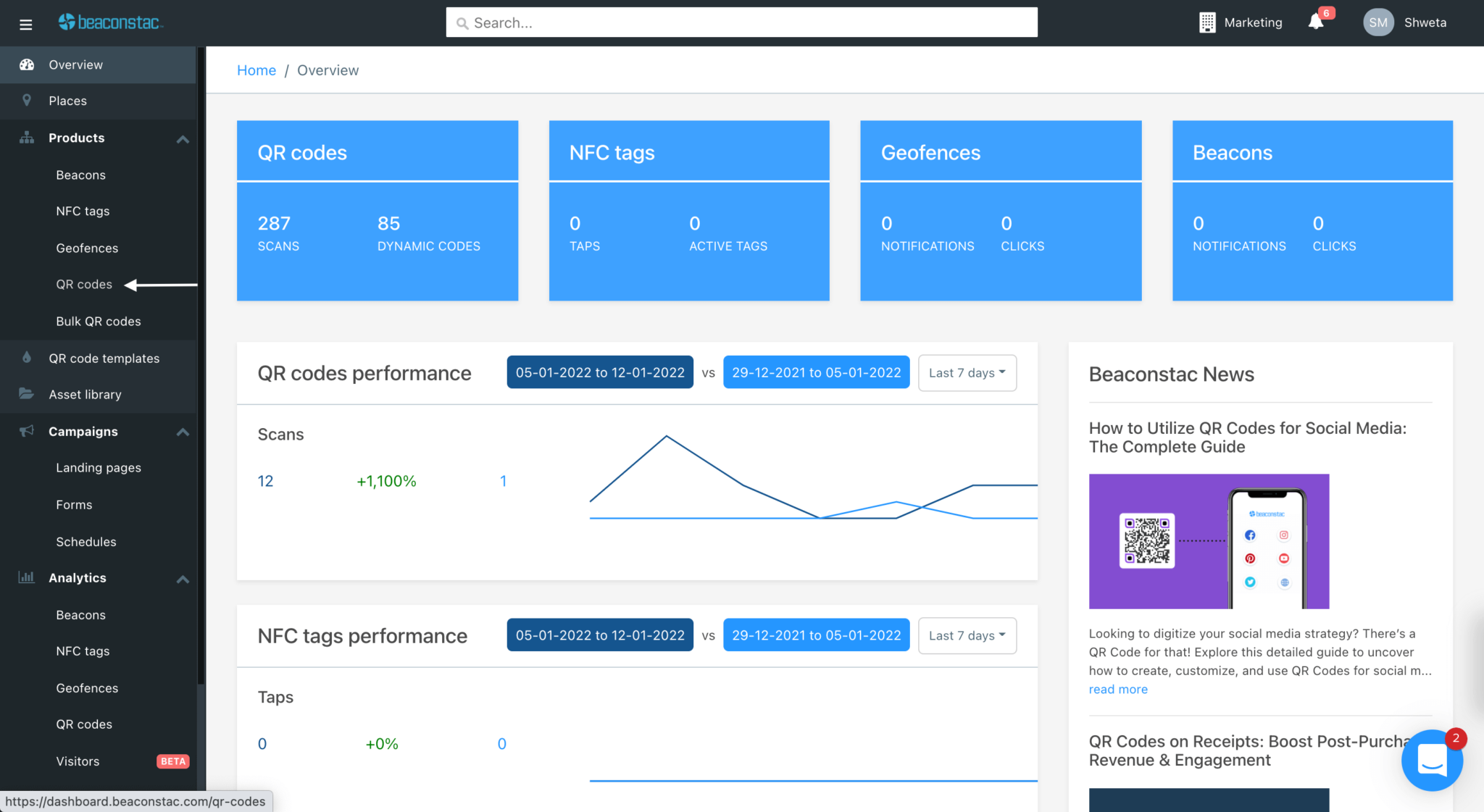This screenshot has width=1484, height=812.
Task: Click the Asset library folder icon
Action: coord(26,394)
